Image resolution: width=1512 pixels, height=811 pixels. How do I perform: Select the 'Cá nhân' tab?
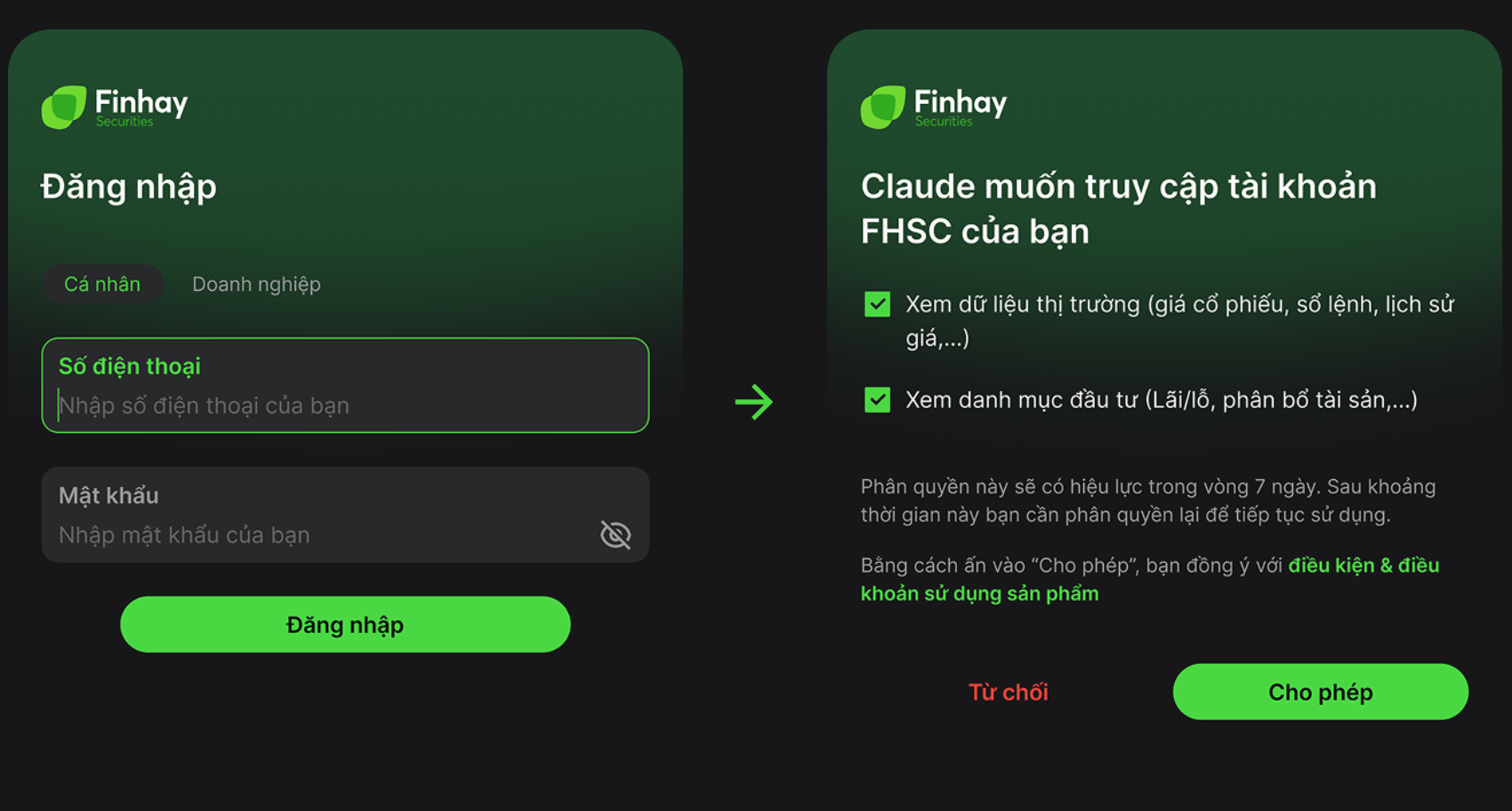coord(102,285)
